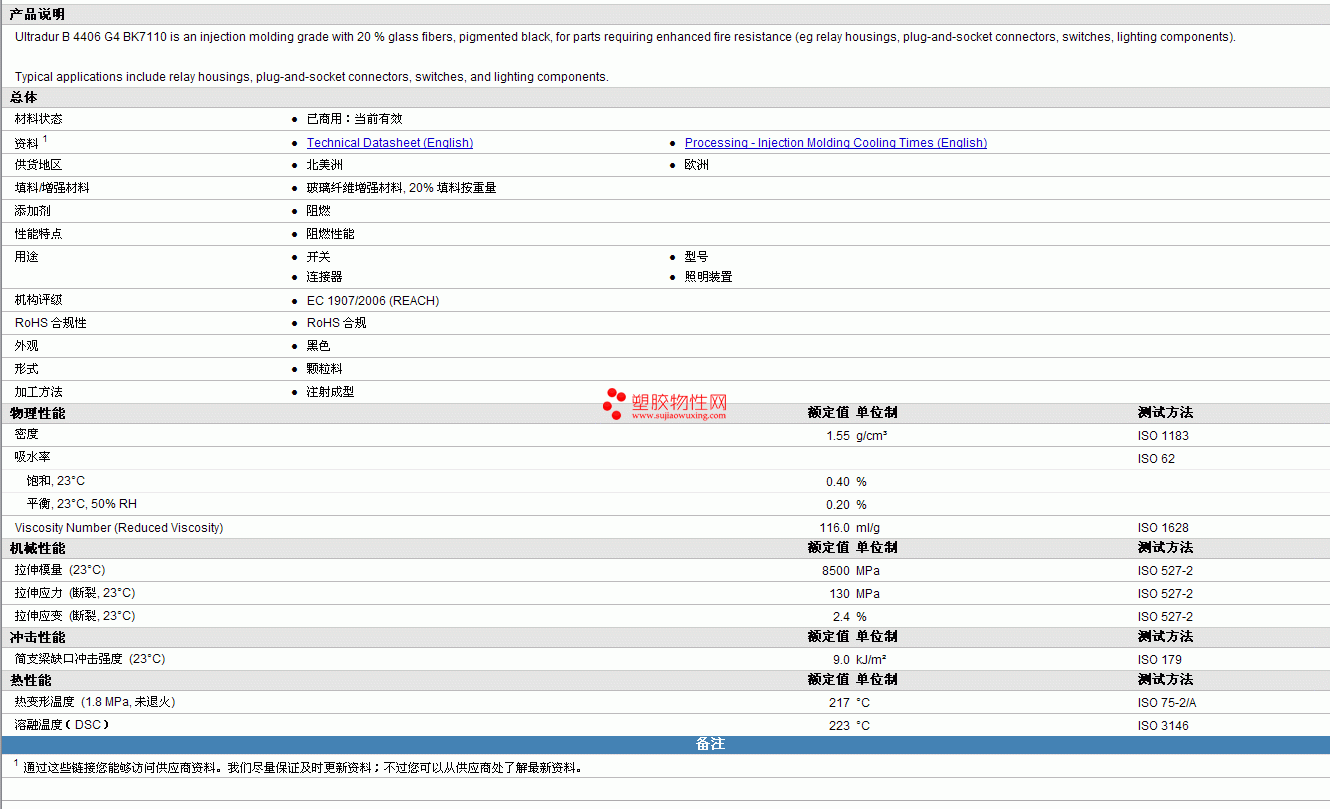Select the value 已商用：当前有效
The image size is (1330, 809).
(x=354, y=119)
